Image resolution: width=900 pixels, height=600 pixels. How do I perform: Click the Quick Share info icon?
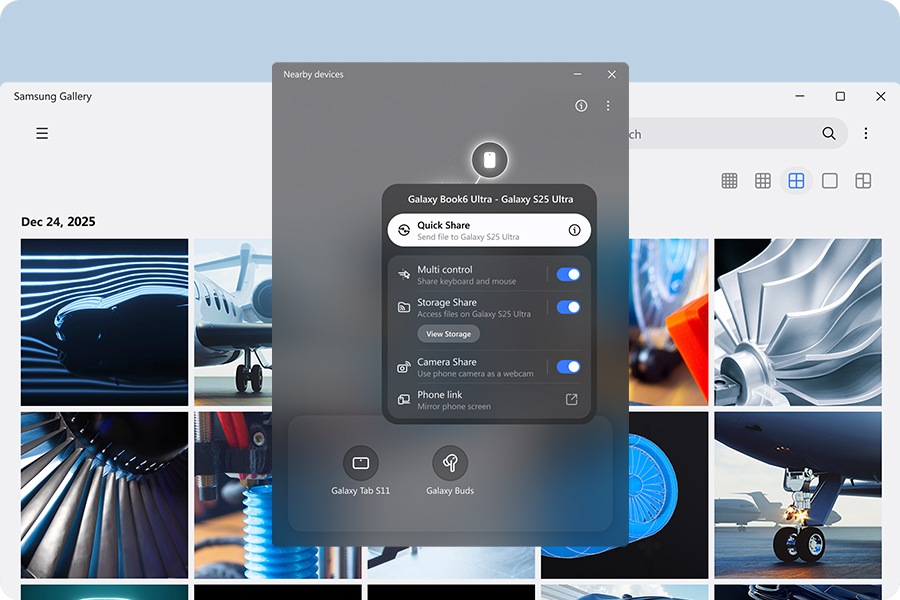574,230
